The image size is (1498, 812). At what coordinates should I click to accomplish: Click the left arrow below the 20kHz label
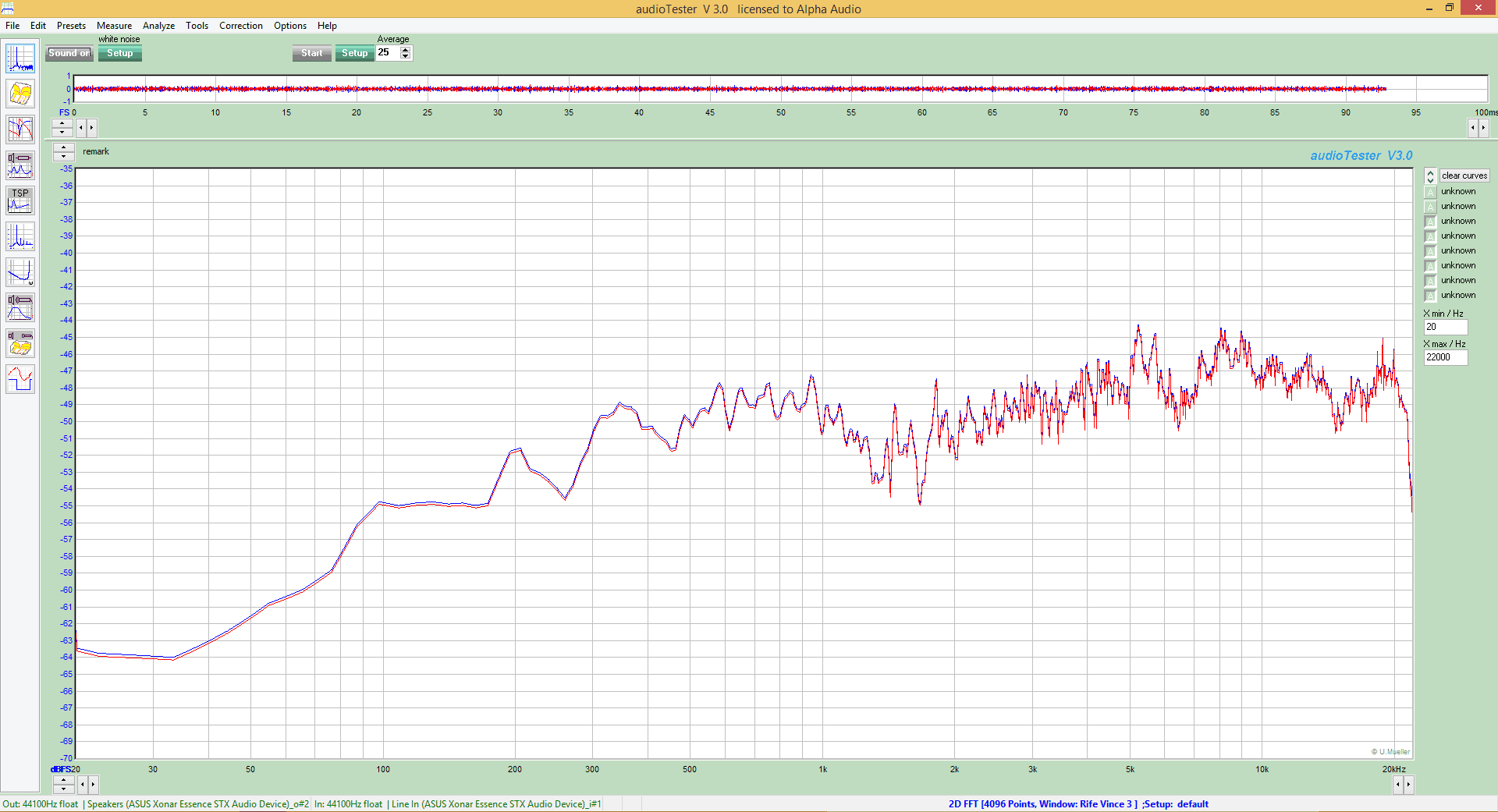coord(1398,784)
